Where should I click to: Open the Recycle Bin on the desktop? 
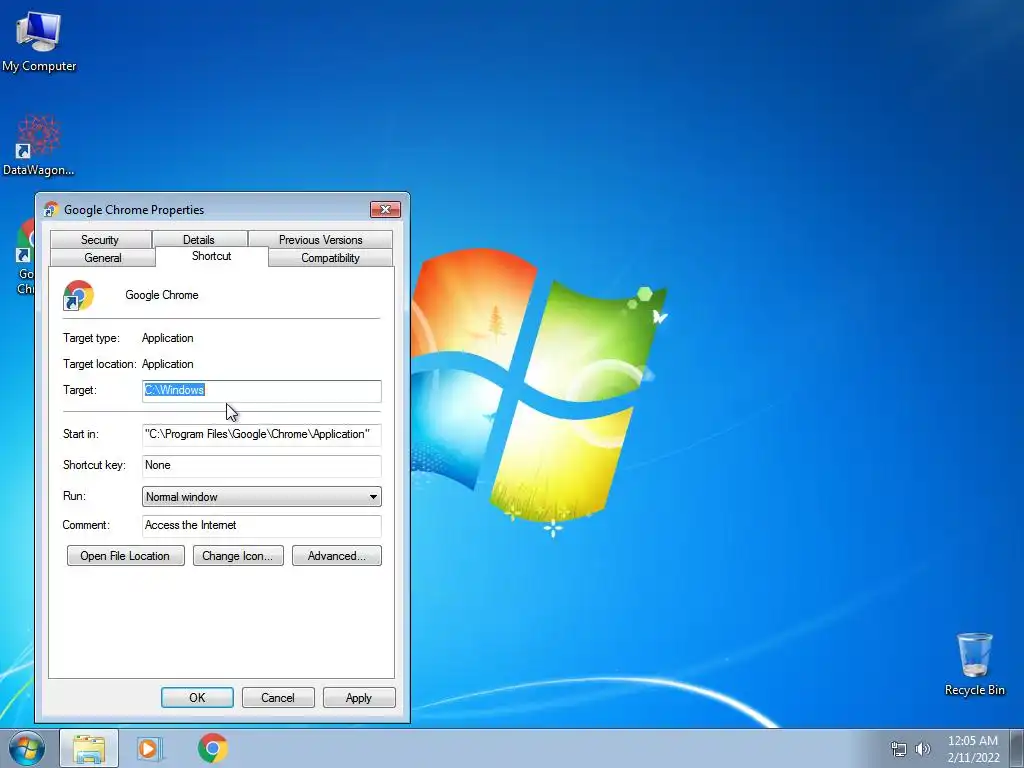(974, 664)
